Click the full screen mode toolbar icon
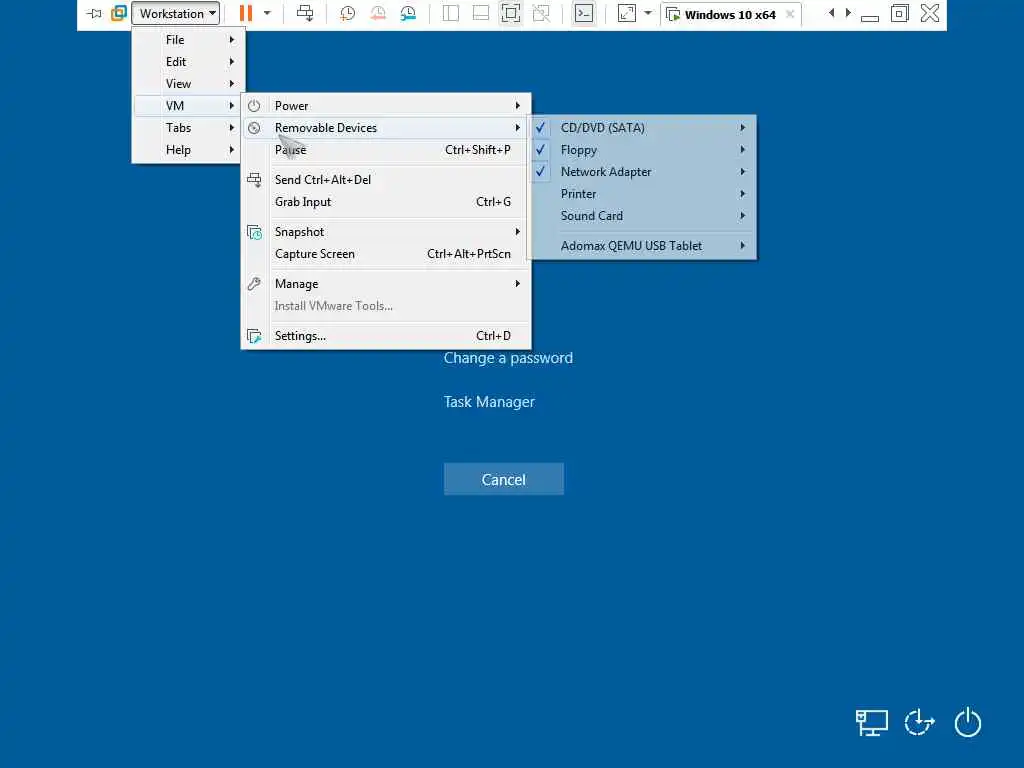Screen dimensions: 1024x768 [x=511, y=13]
